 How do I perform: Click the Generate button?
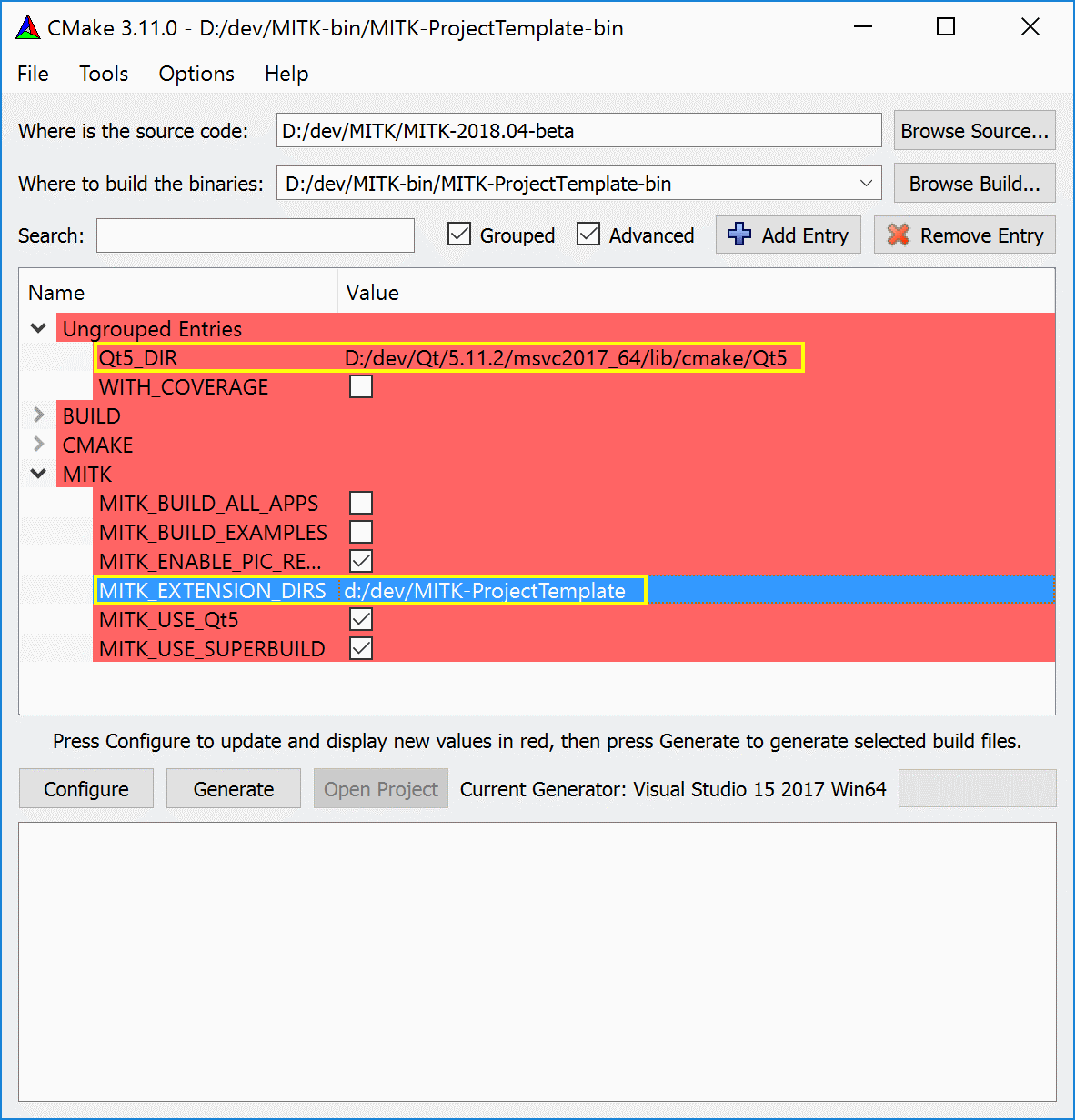pyautogui.click(x=234, y=789)
